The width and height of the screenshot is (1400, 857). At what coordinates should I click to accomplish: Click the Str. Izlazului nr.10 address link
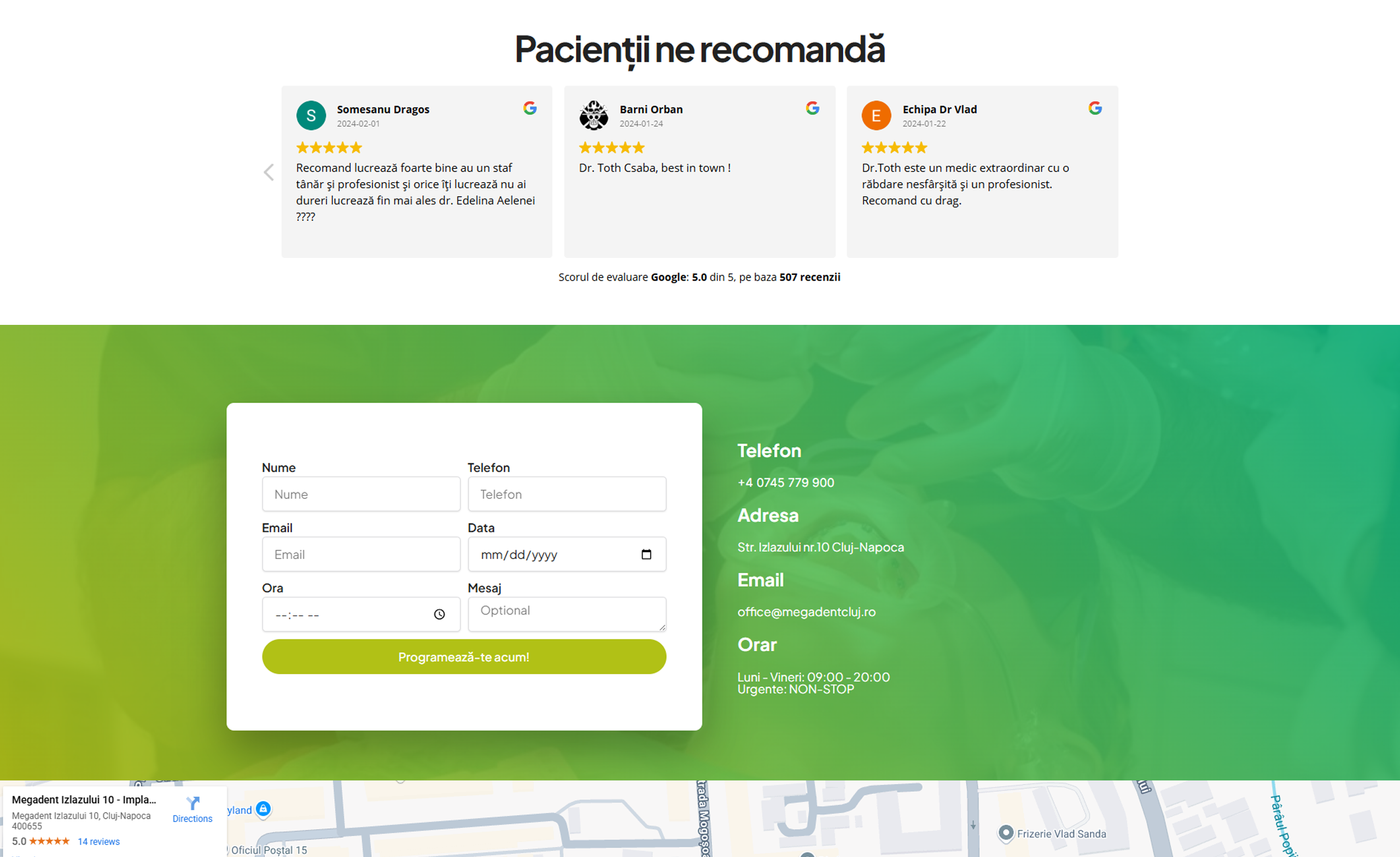820,547
